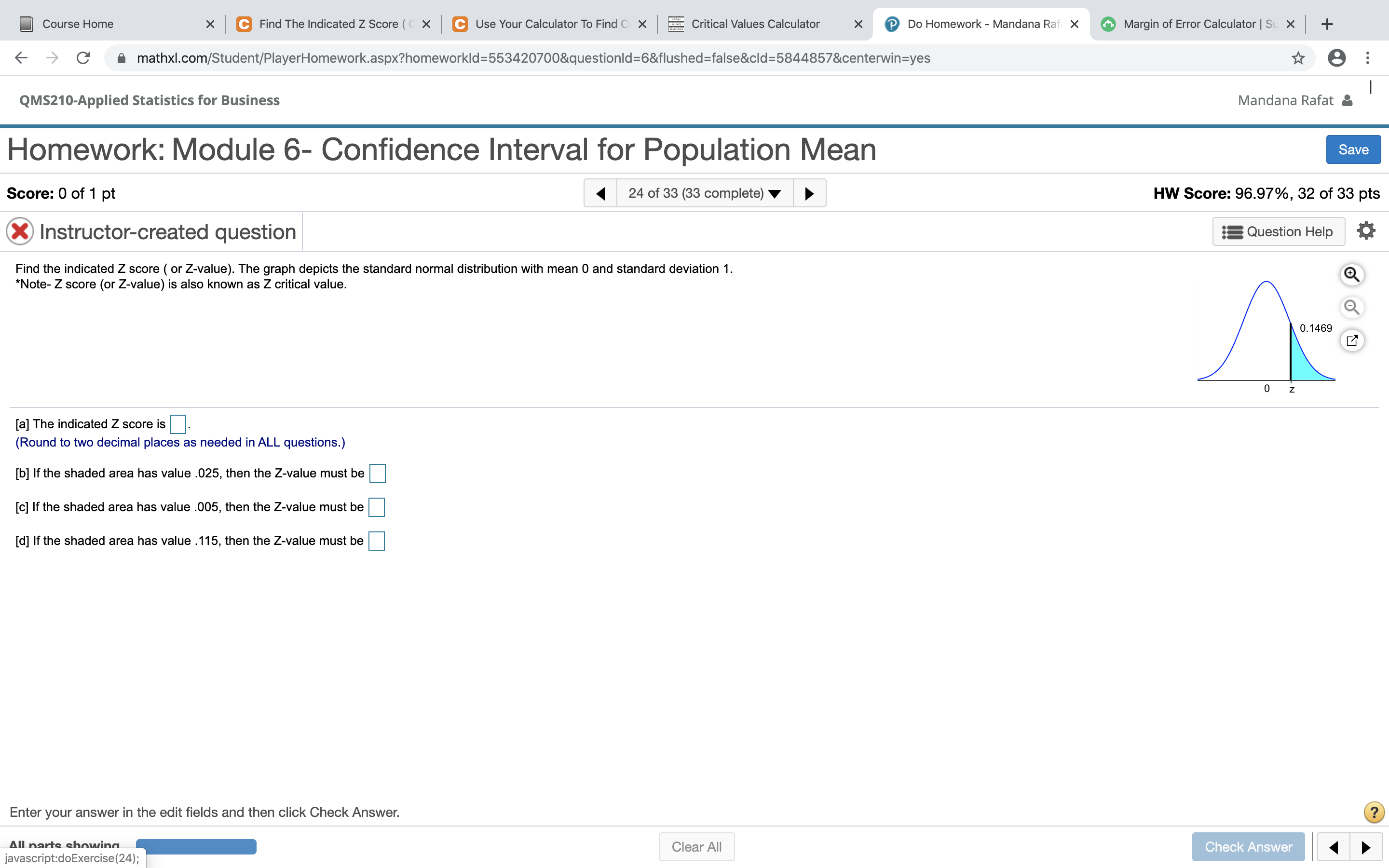Viewport: 1389px width, 868px height.
Task: Click the part [a] Z score input box
Action: click(178, 424)
